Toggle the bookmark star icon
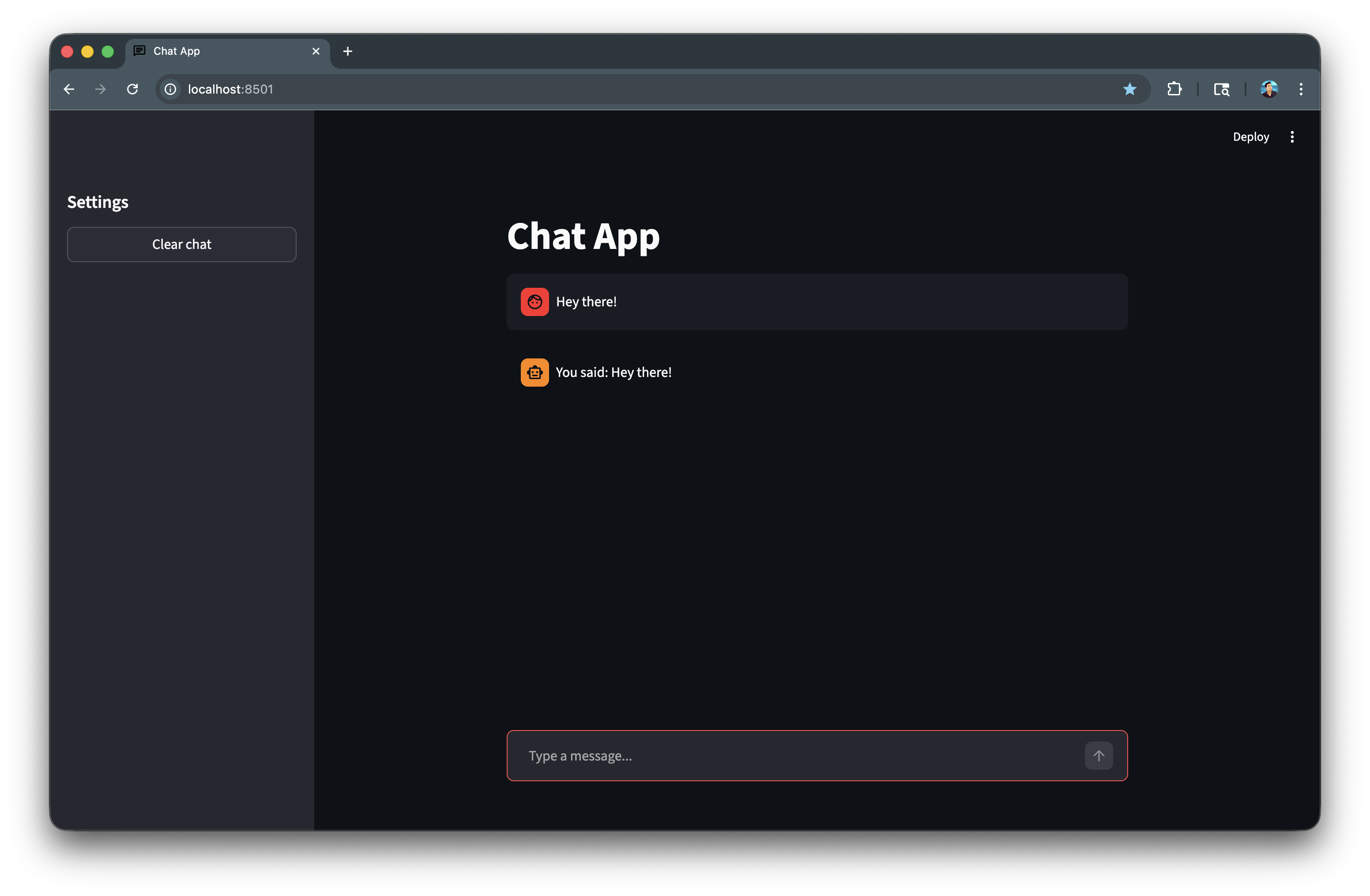Viewport: 1370px width, 896px height. coord(1129,89)
